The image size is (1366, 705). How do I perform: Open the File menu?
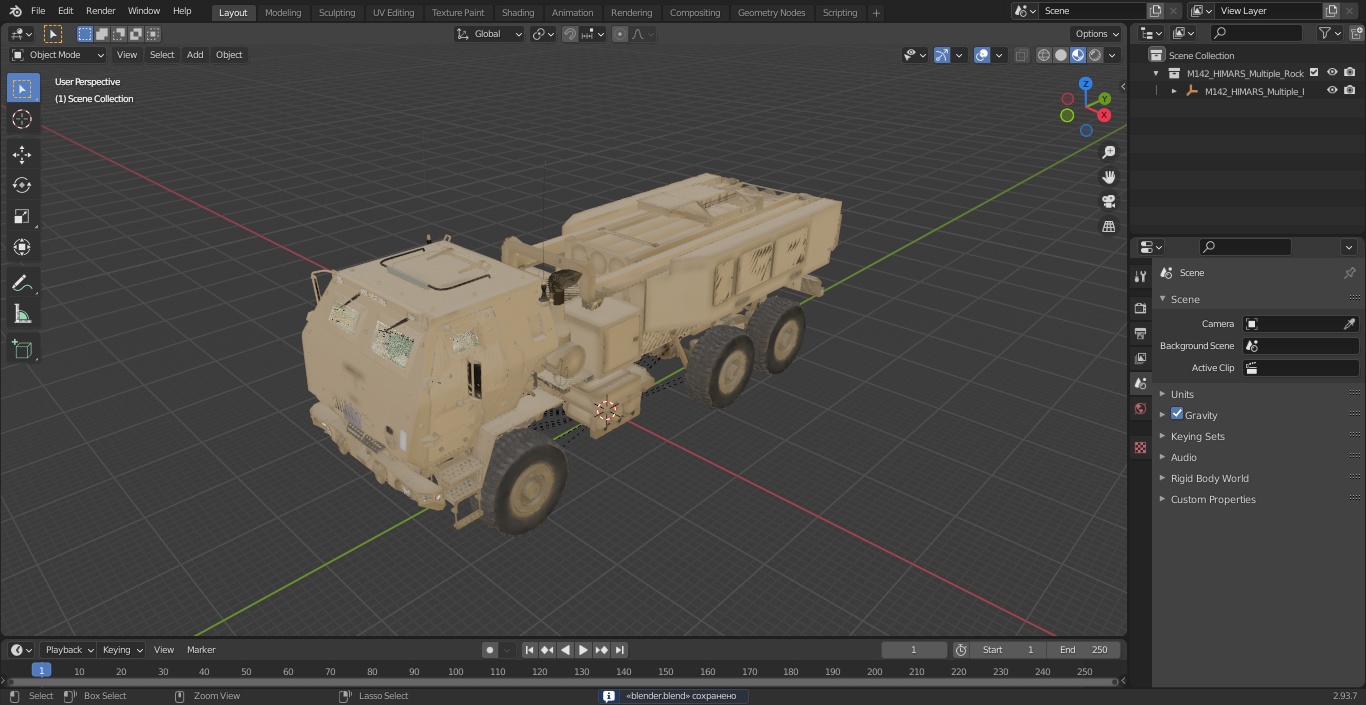(x=38, y=11)
